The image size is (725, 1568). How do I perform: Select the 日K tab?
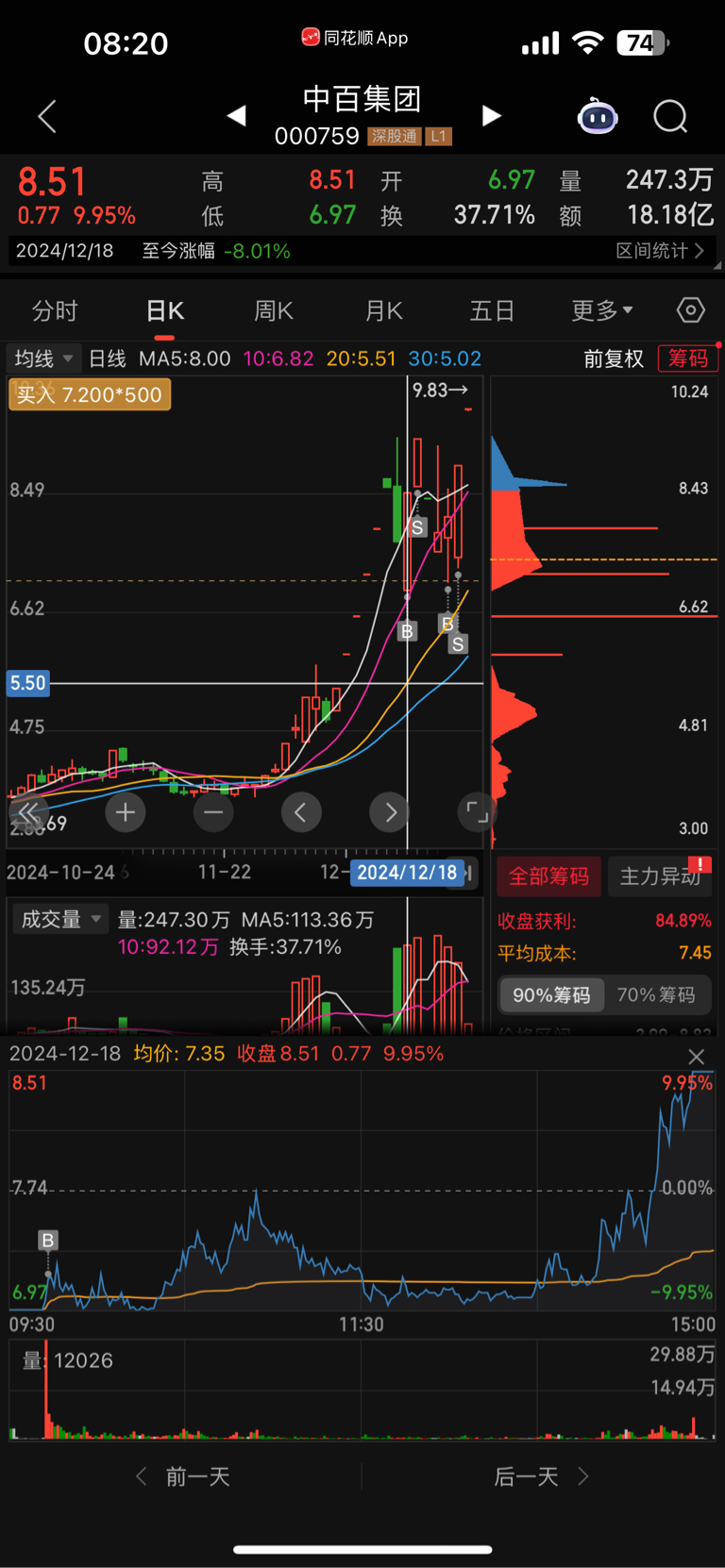pyautogui.click(x=165, y=311)
